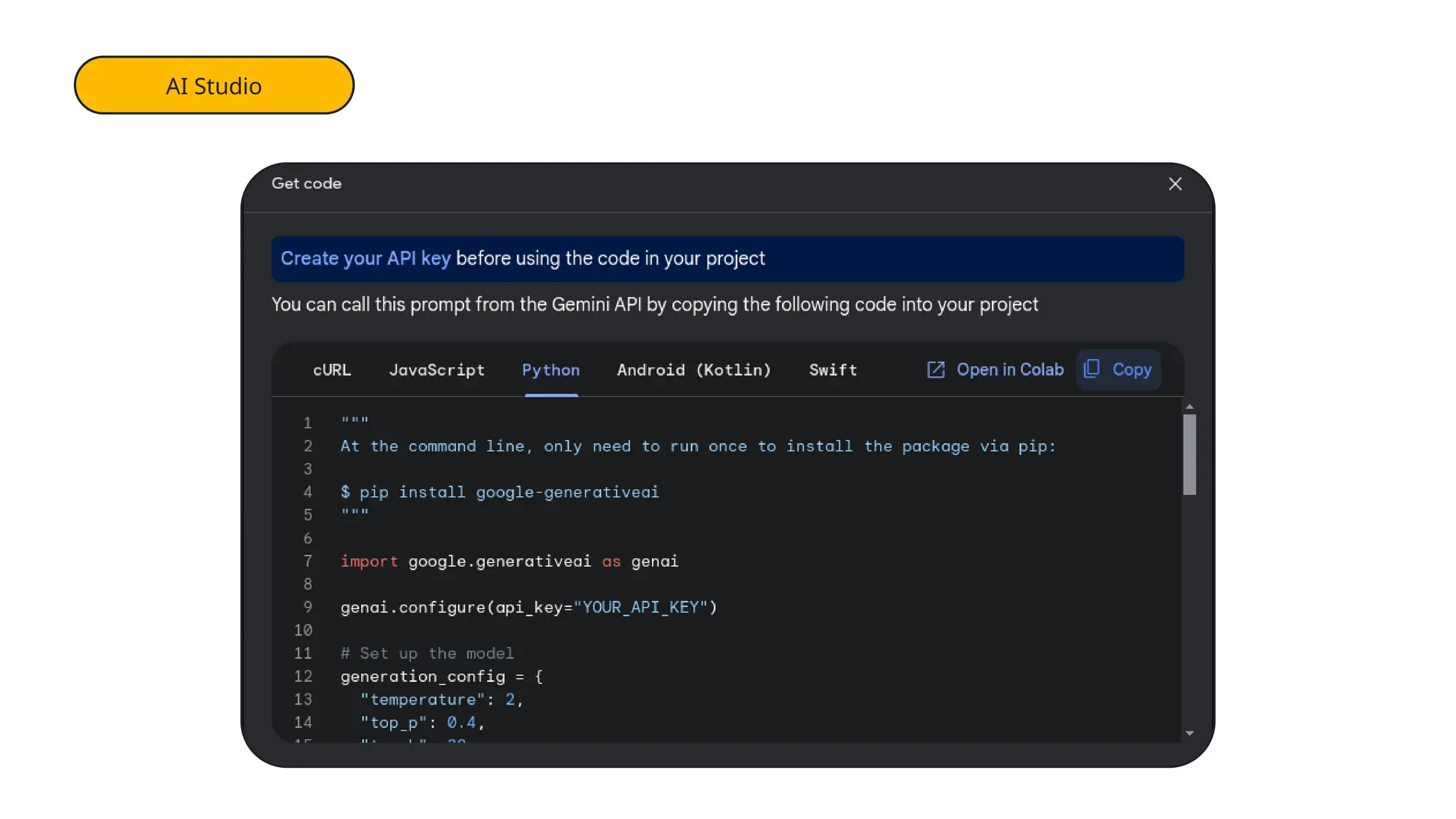
Task: Switch to the JavaScript tab
Action: click(437, 370)
